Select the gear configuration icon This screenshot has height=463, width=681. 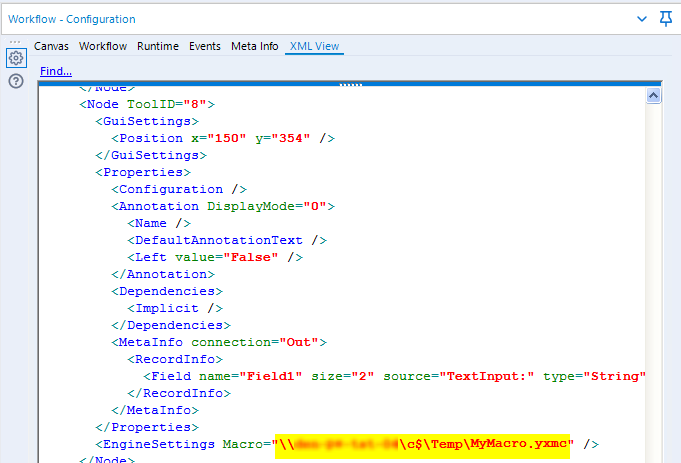[16, 58]
